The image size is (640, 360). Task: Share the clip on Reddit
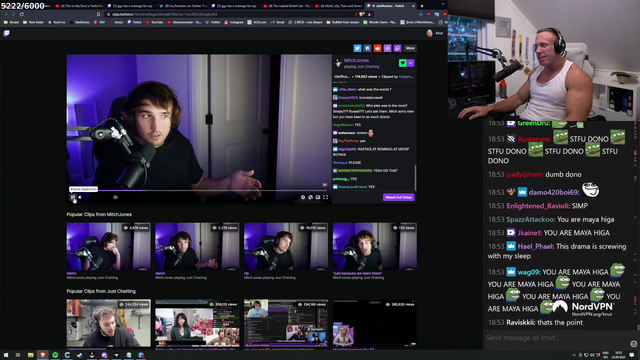378,48
